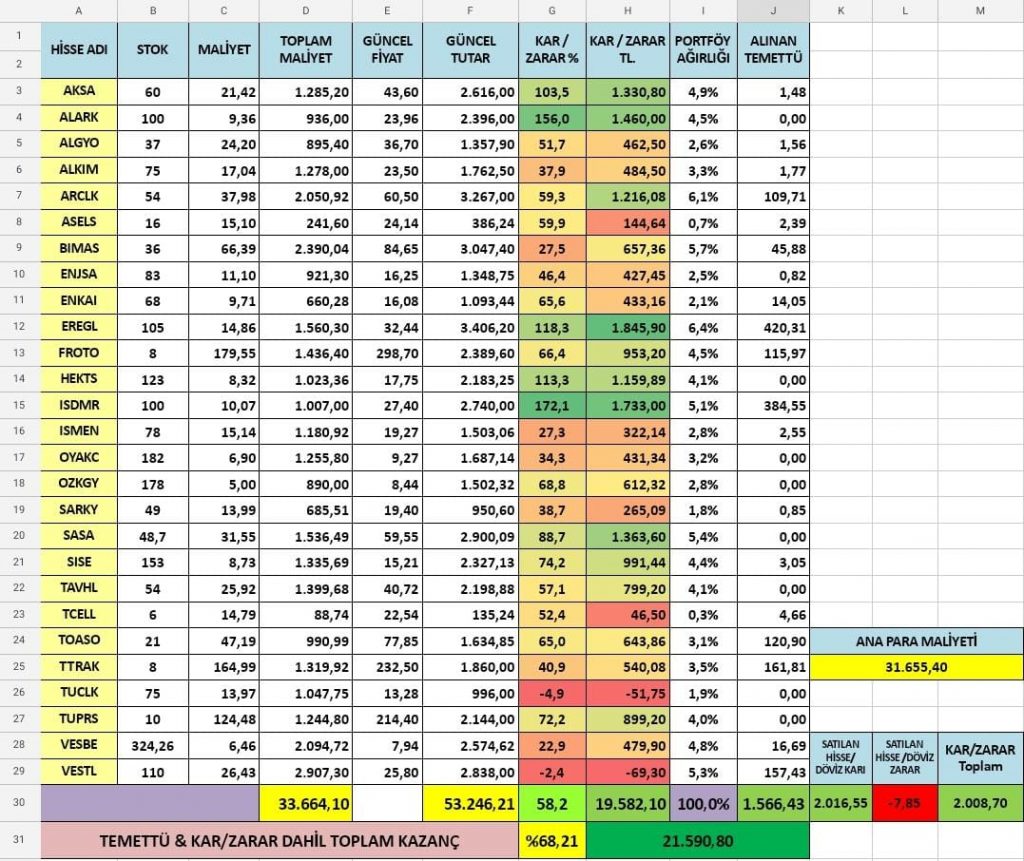Click the EREGL stock name cell

(79, 325)
